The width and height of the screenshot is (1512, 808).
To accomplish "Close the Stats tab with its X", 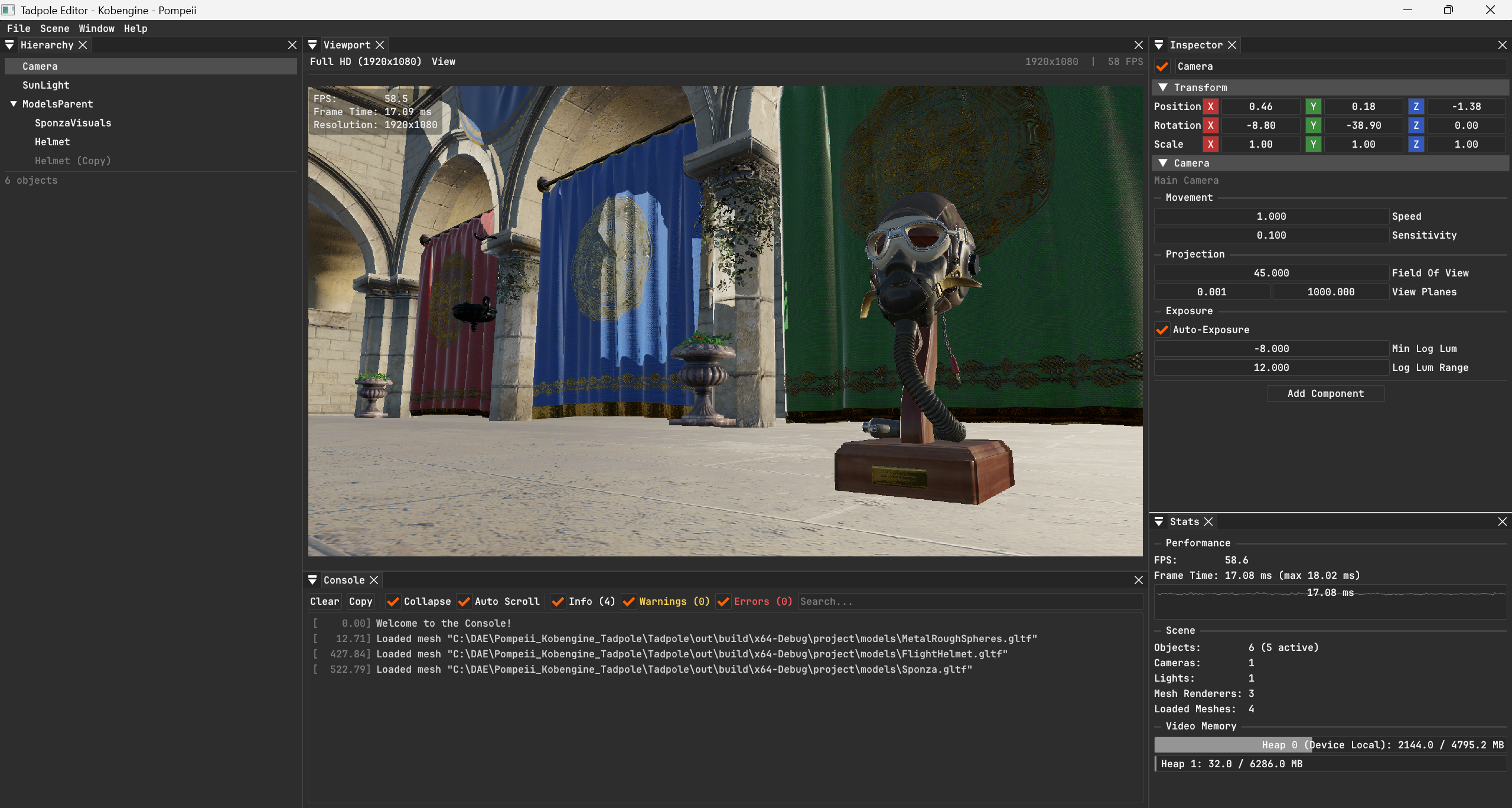I will 1208,522.
